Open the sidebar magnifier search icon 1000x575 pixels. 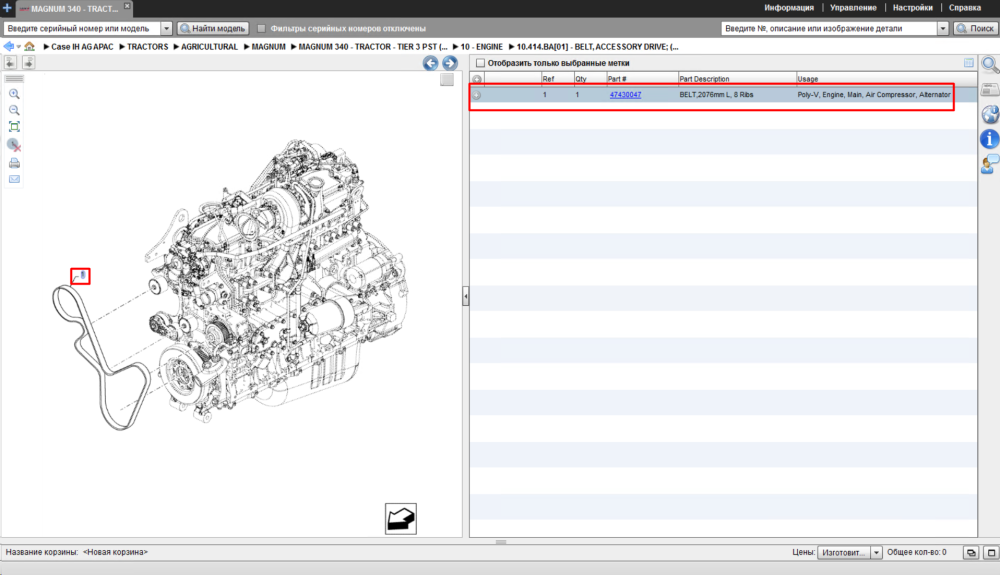pyautogui.click(x=990, y=64)
